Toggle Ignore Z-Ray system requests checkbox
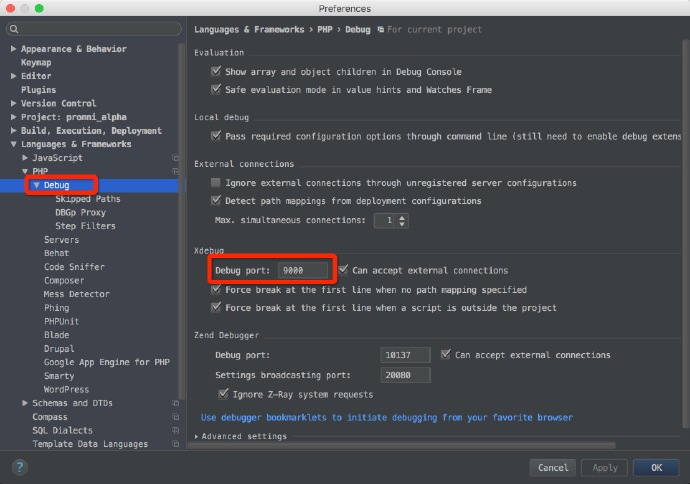690x484 pixels. pyautogui.click(x=223, y=393)
